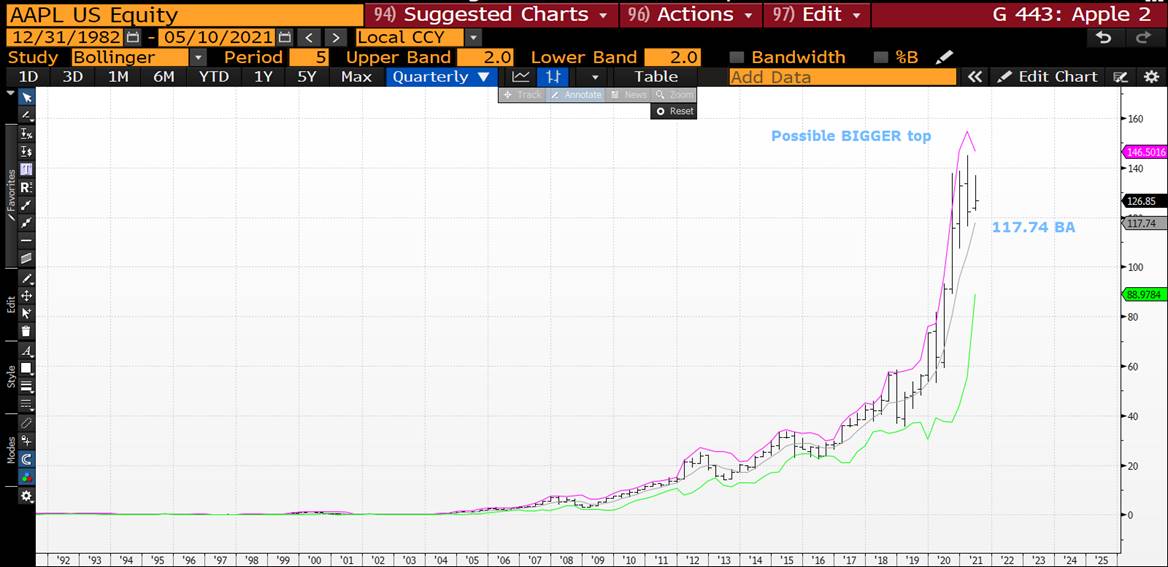
Task: Click the double left chevron collapse icon
Action: [974, 77]
